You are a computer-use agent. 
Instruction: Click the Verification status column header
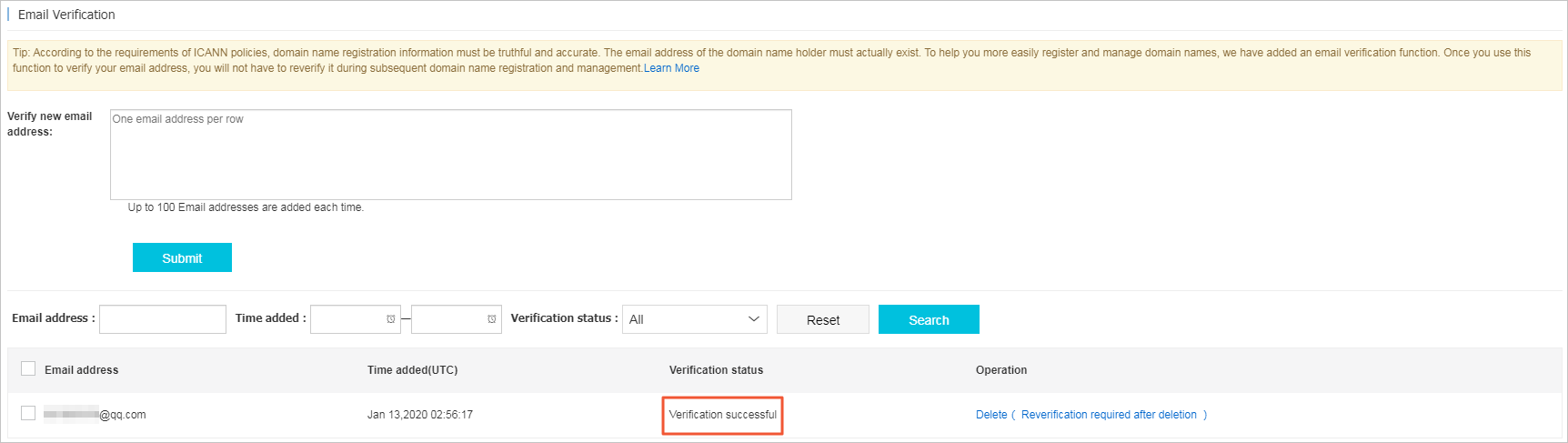point(716,370)
